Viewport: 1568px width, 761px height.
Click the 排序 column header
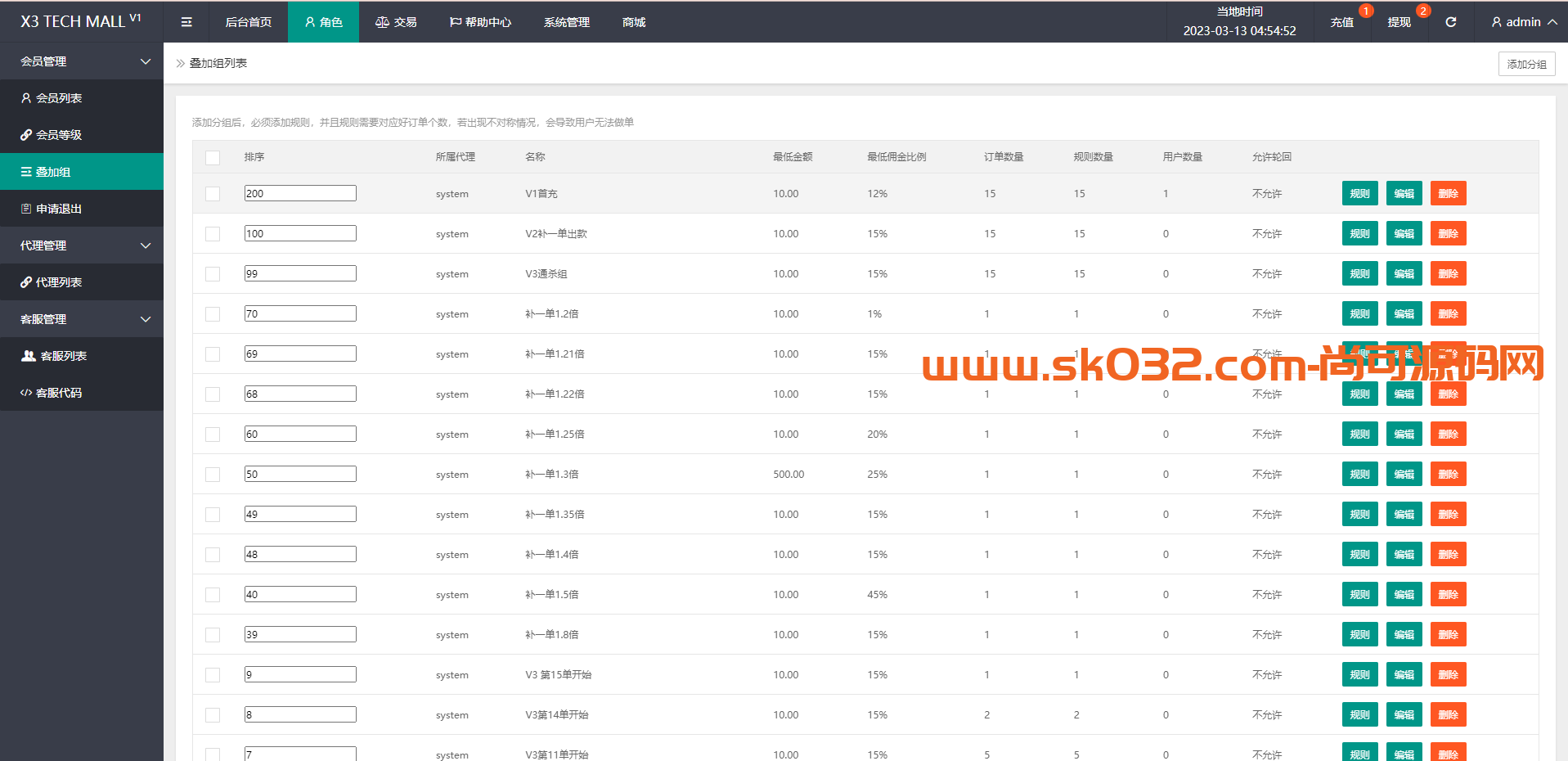point(254,157)
